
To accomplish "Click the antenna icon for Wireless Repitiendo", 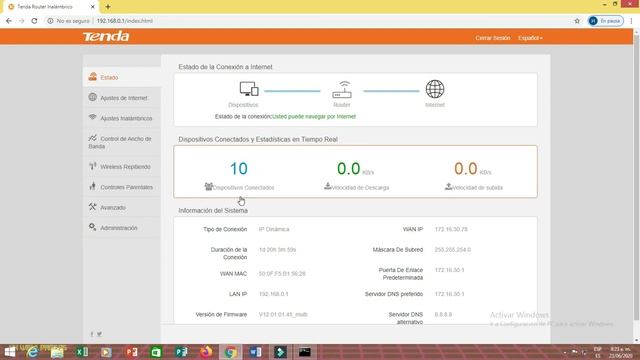I will pyautogui.click(x=93, y=166).
